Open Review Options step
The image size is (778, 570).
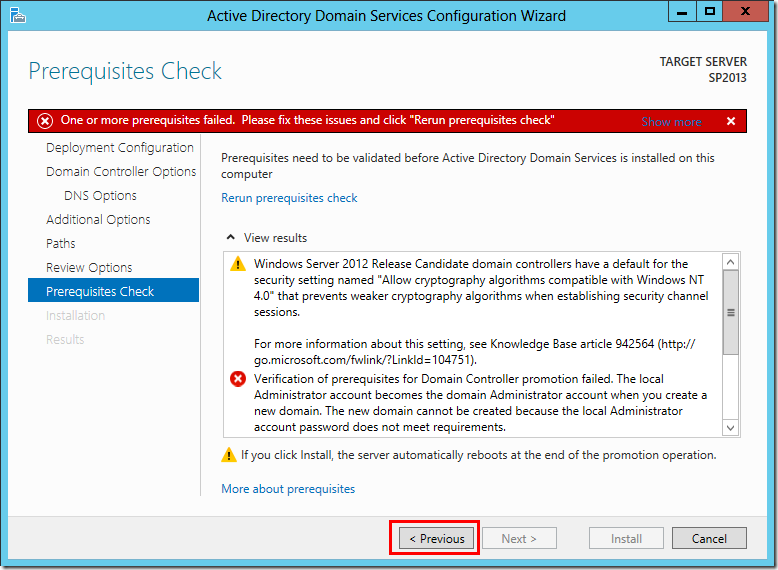click(89, 268)
